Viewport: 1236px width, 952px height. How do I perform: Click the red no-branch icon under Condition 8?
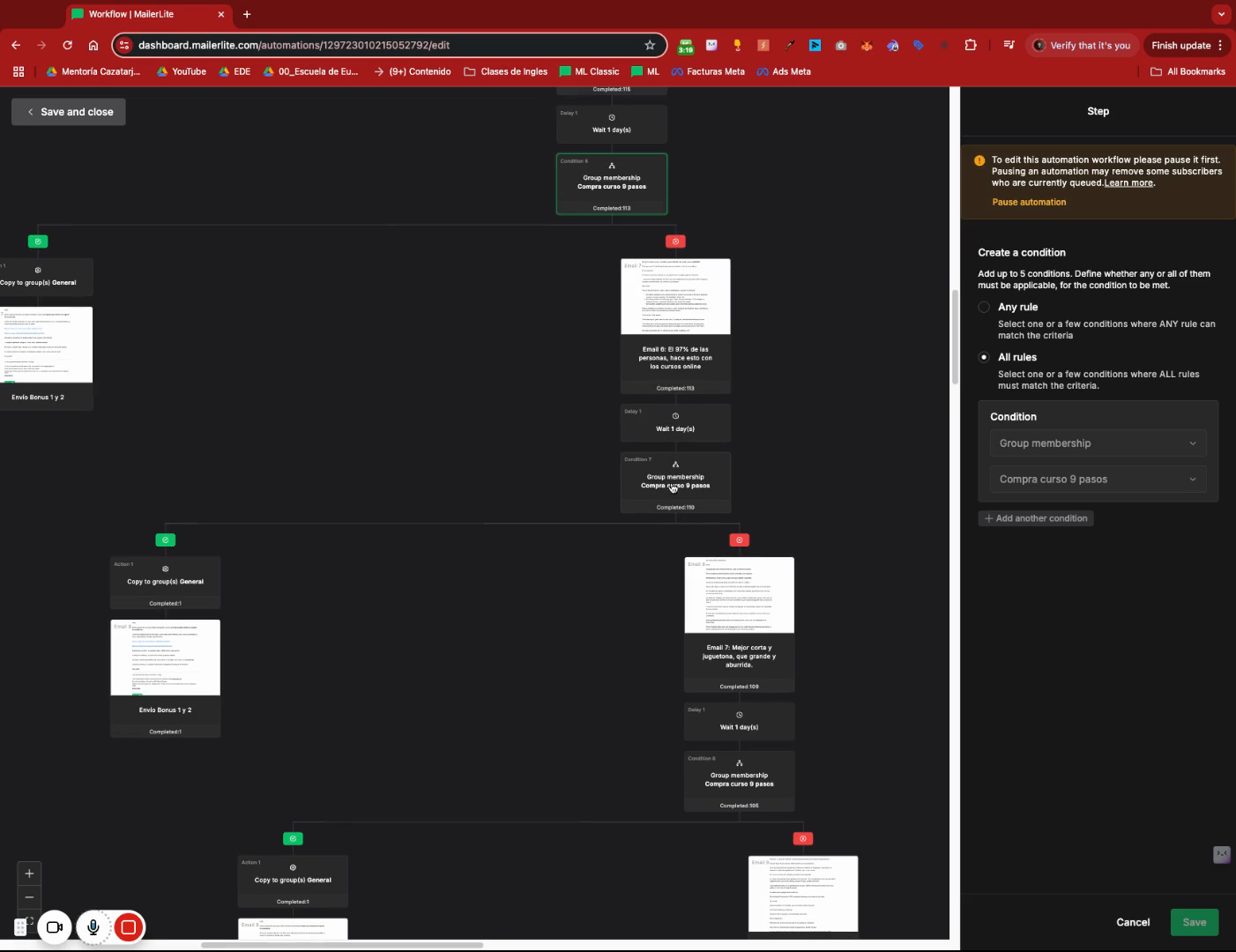802,838
